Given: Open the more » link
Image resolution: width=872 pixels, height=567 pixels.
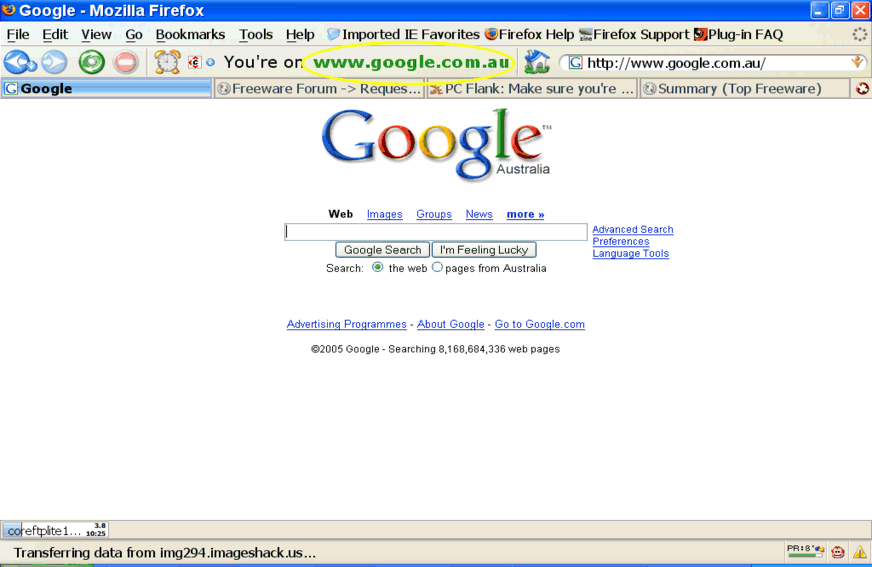Looking at the screenshot, I should [x=525, y=214].
